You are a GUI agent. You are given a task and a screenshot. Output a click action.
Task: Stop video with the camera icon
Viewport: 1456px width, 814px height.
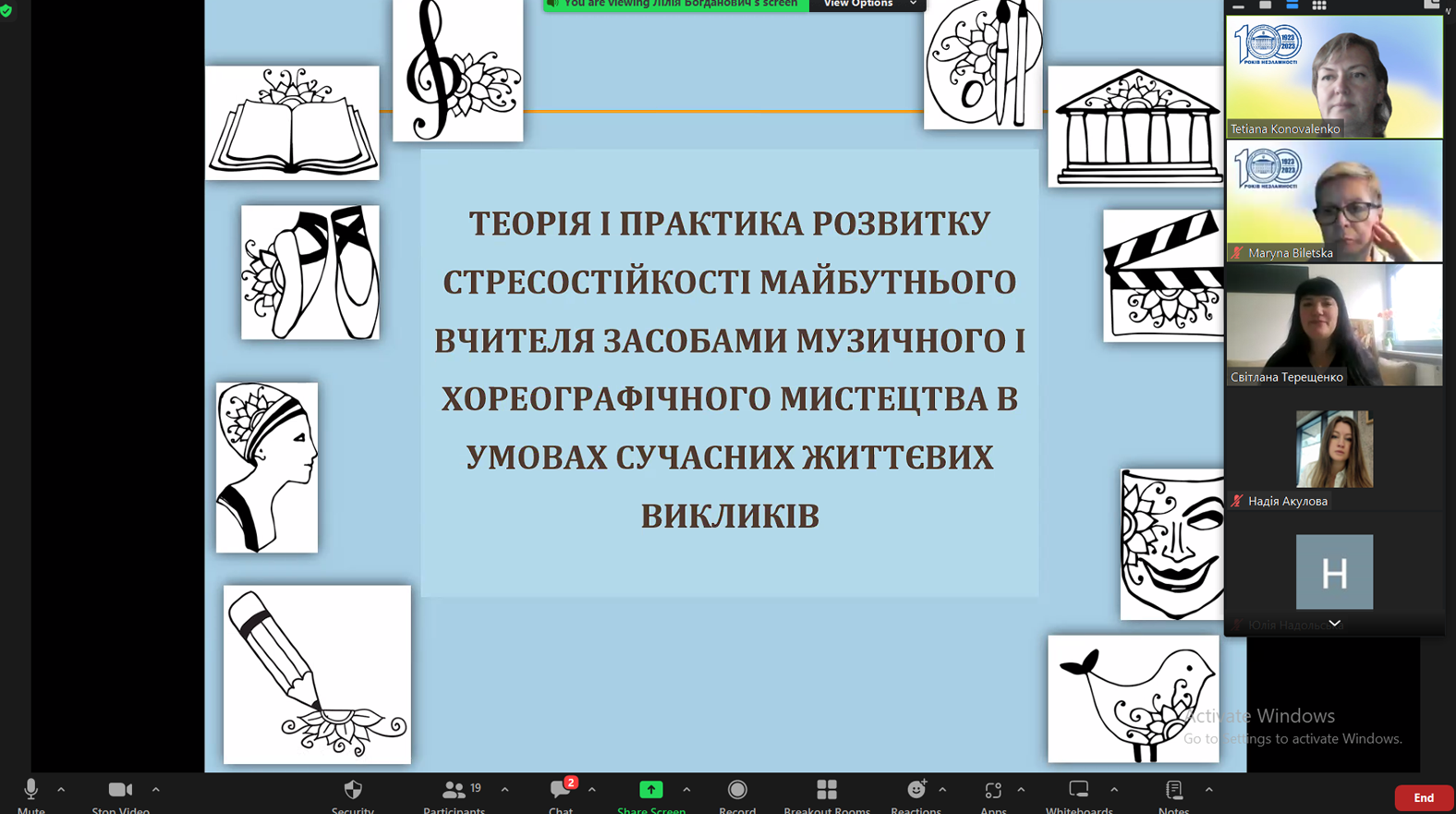coord(120,791)
